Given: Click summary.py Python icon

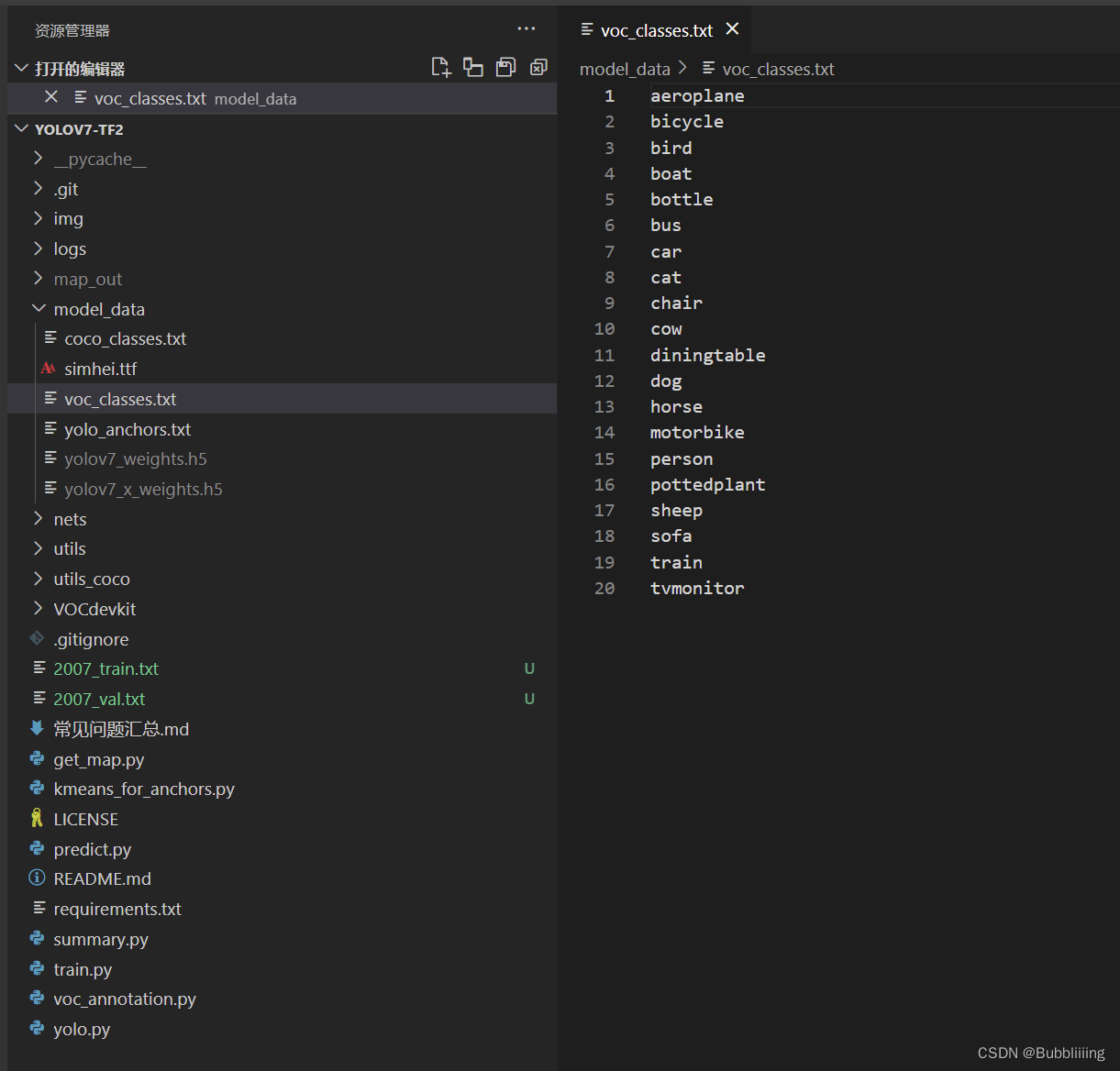Looking at the screenshot, I should 37,938.
